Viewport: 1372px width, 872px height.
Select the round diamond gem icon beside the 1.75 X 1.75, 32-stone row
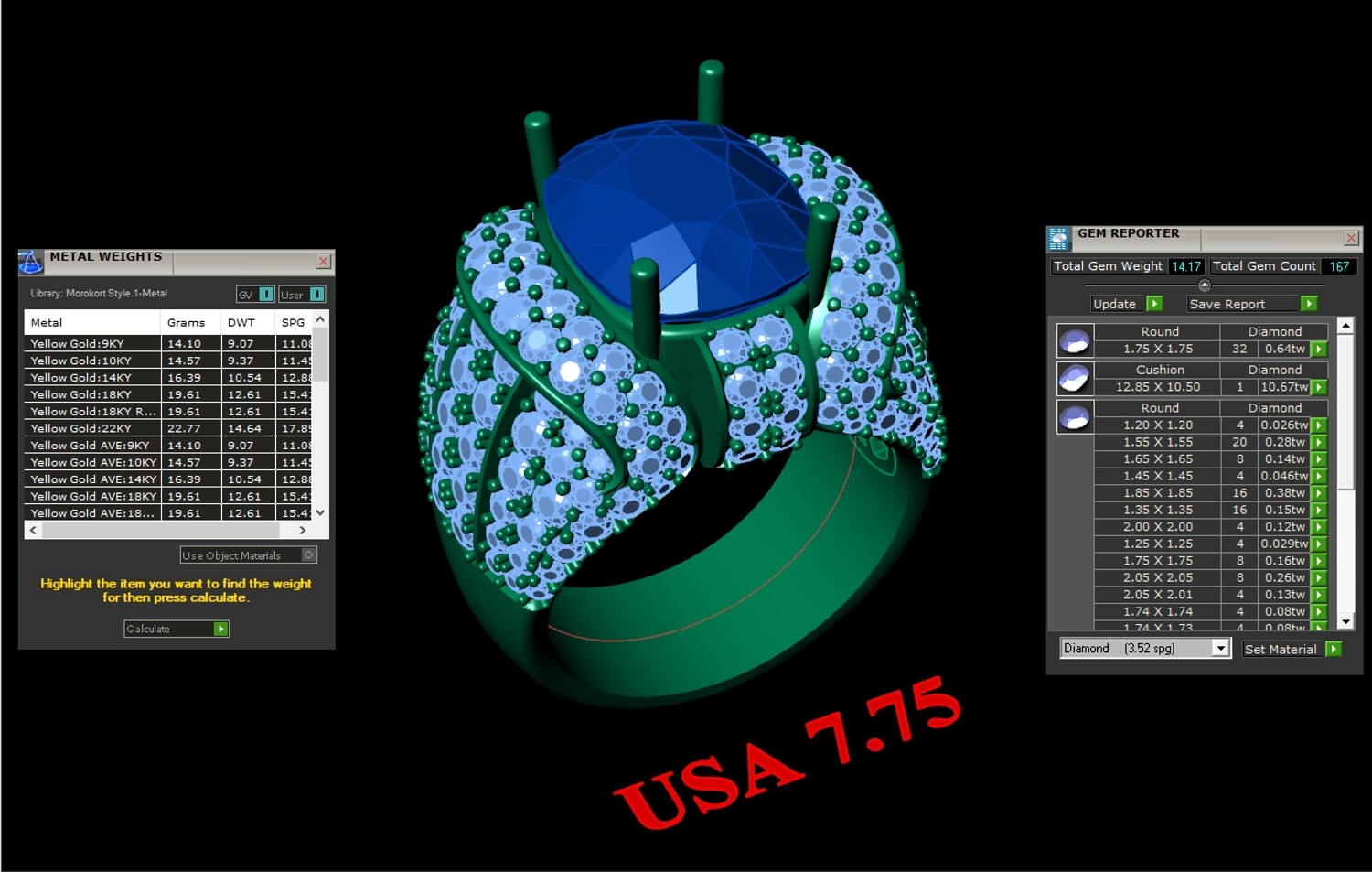point(1075,340)
